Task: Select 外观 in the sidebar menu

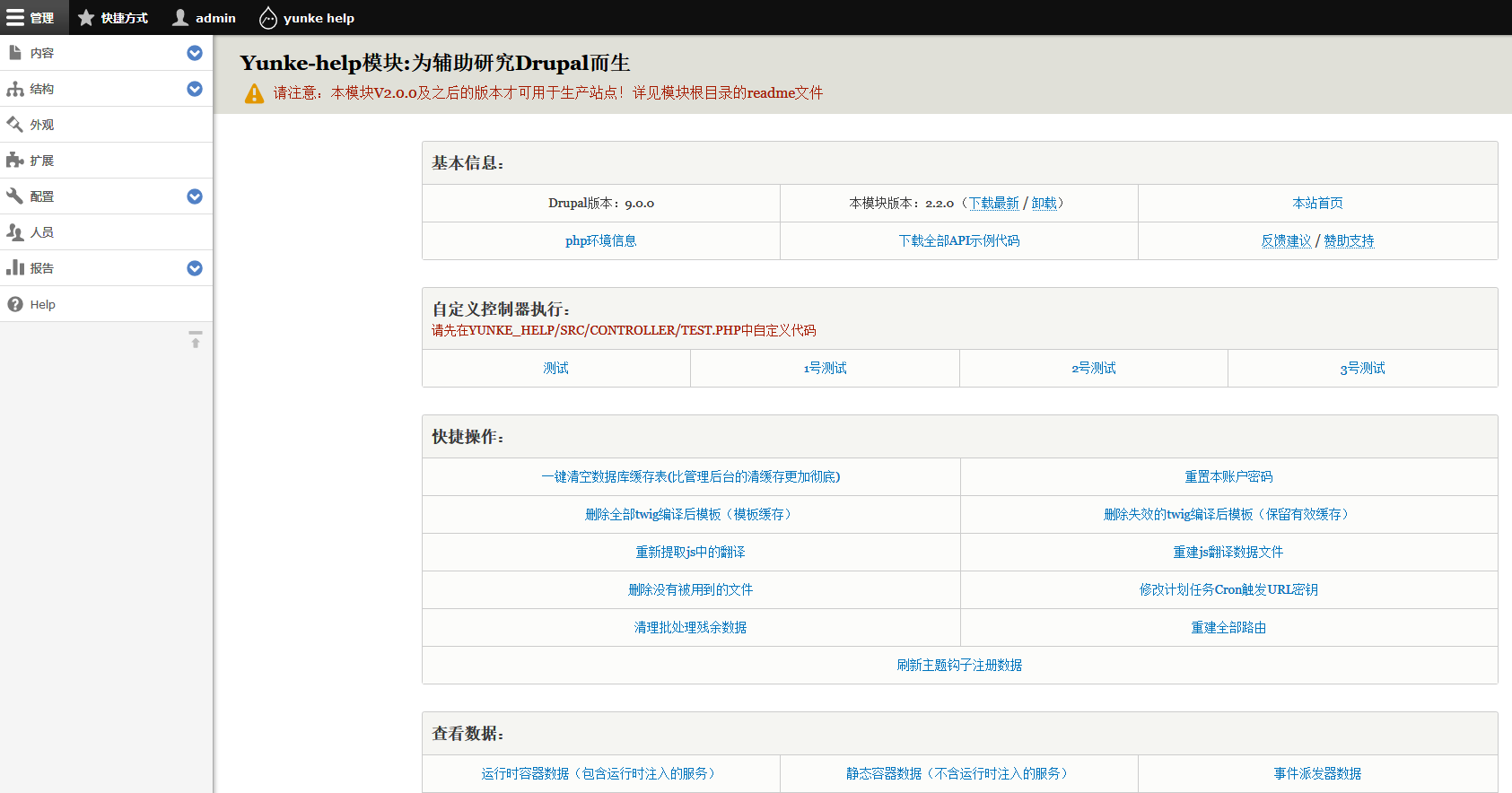Action: (x=106, y=125)
